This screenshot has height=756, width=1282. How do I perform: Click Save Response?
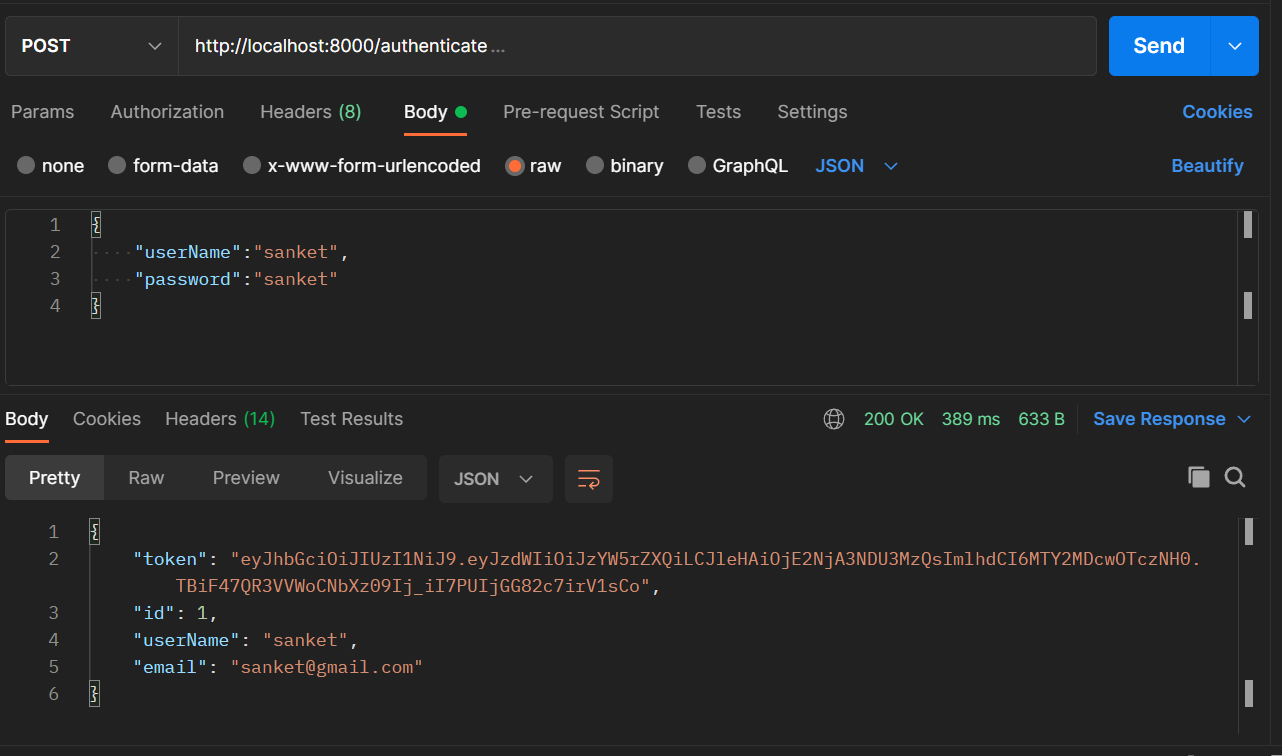pyautogui.click(x=1159, y=419)
